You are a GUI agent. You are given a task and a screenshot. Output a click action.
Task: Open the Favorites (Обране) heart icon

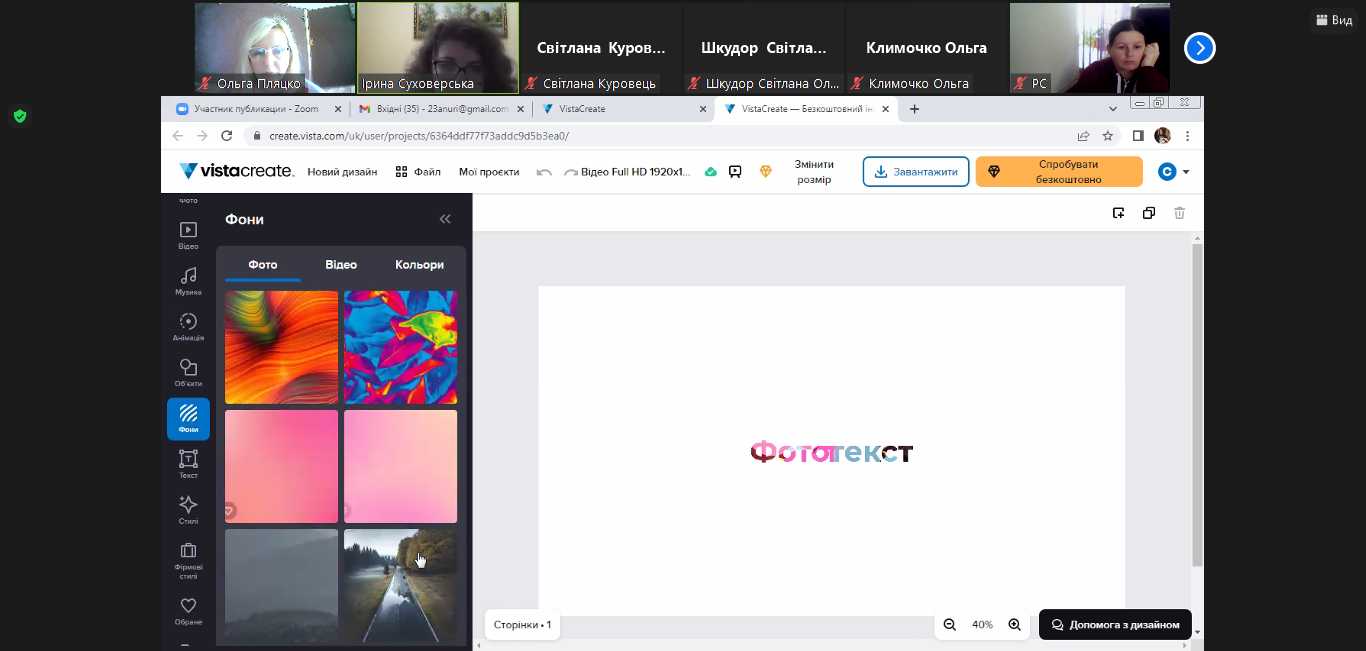[x=188, y=610]
